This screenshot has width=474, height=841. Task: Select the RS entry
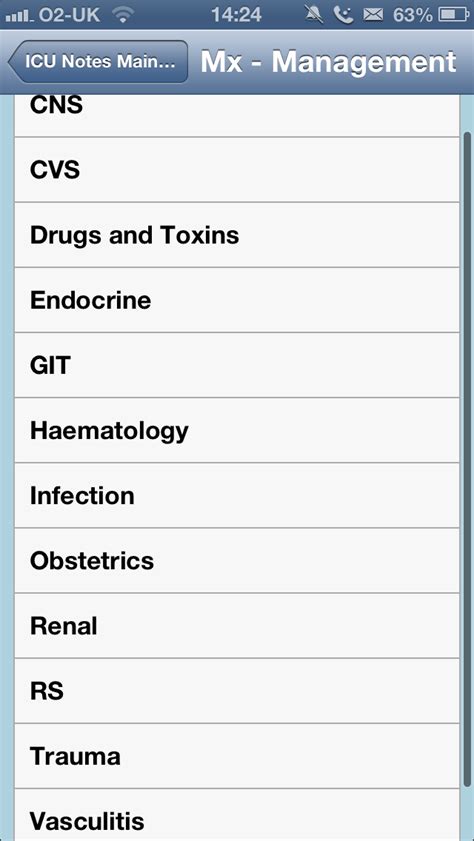click(236, 691)
